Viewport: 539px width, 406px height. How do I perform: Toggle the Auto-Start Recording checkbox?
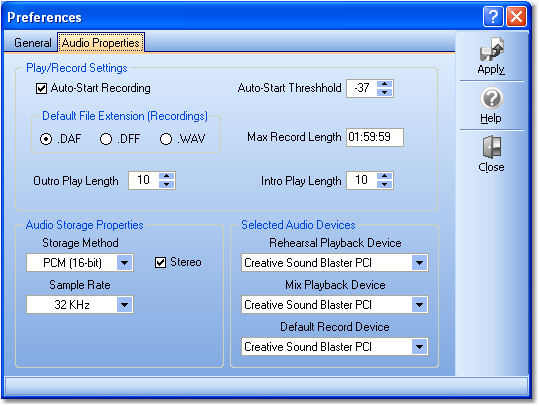click(41, 89)
